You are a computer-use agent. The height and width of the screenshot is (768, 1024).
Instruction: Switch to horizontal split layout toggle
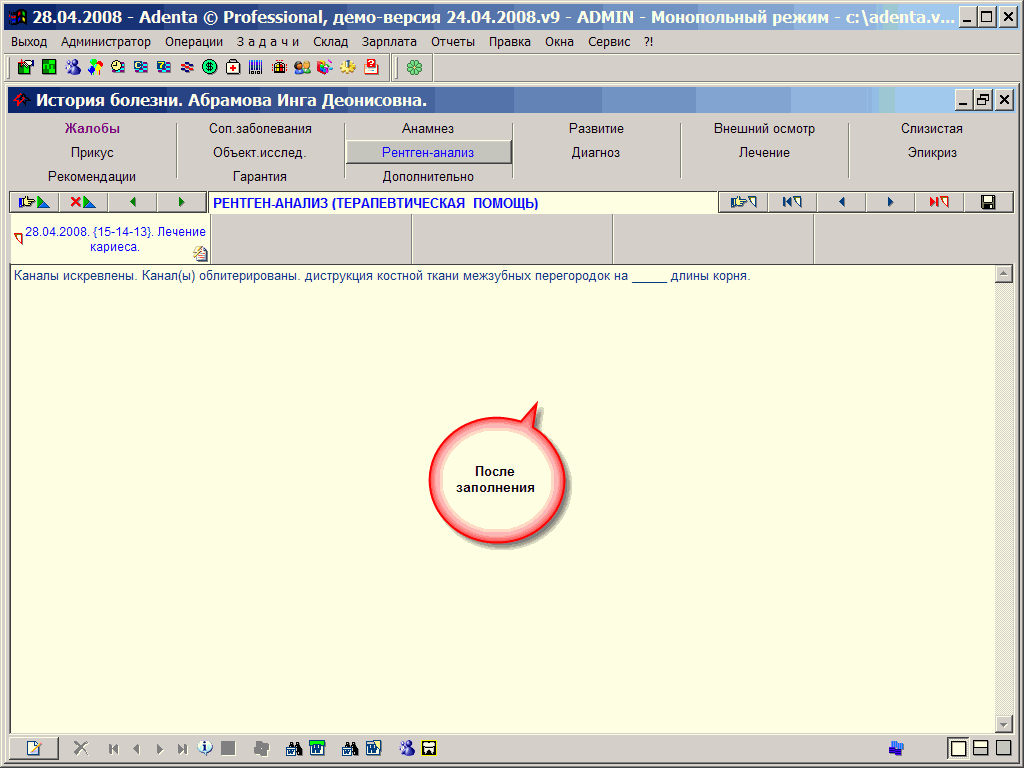coord(981,748)
